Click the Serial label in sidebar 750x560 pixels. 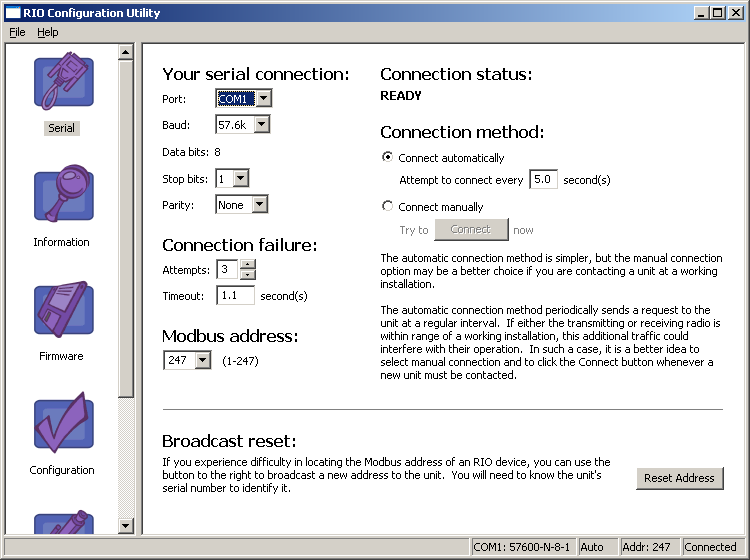[x=61, y=128]
